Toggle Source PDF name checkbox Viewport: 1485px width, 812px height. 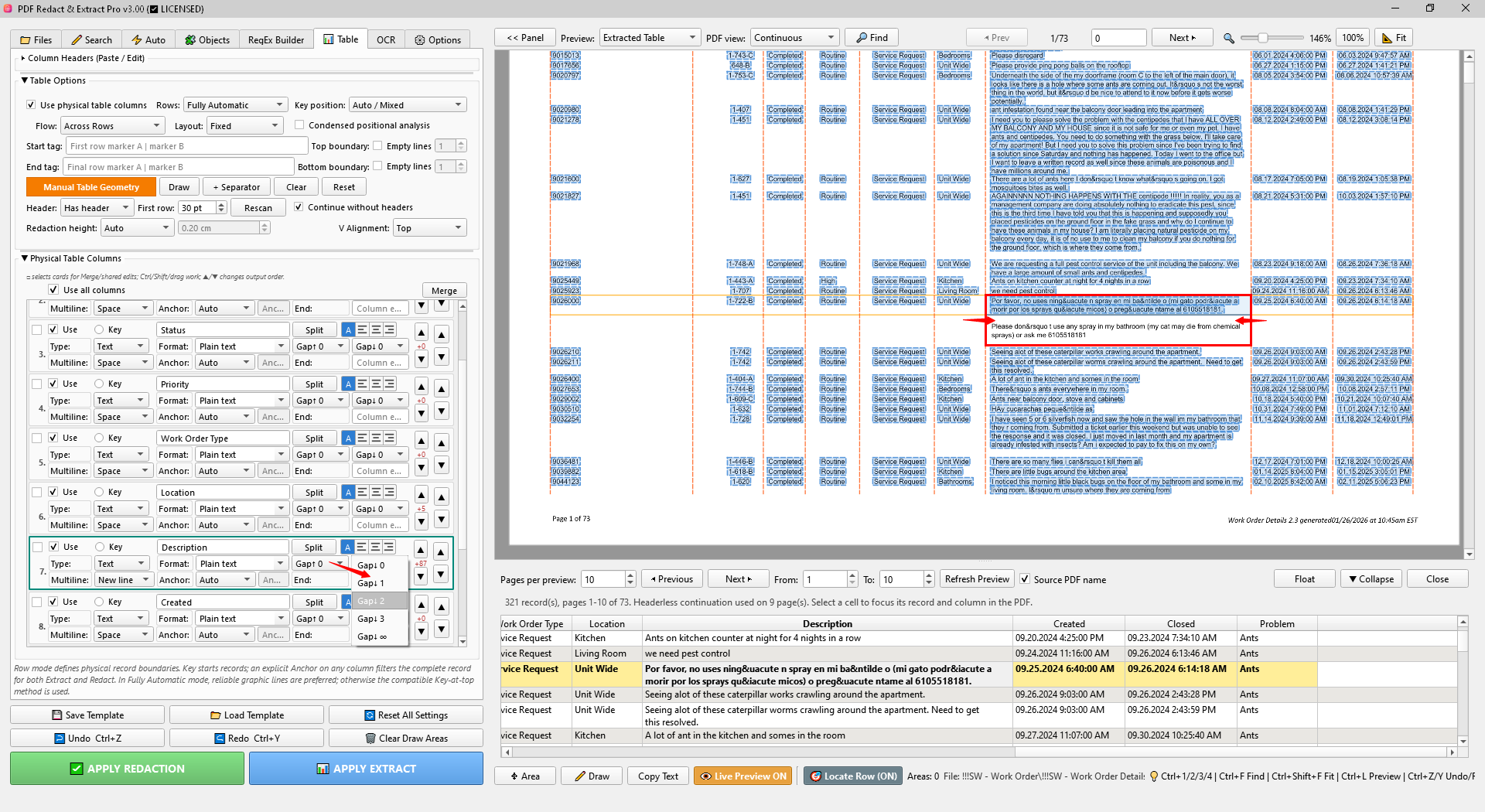tap(1025, 579)
